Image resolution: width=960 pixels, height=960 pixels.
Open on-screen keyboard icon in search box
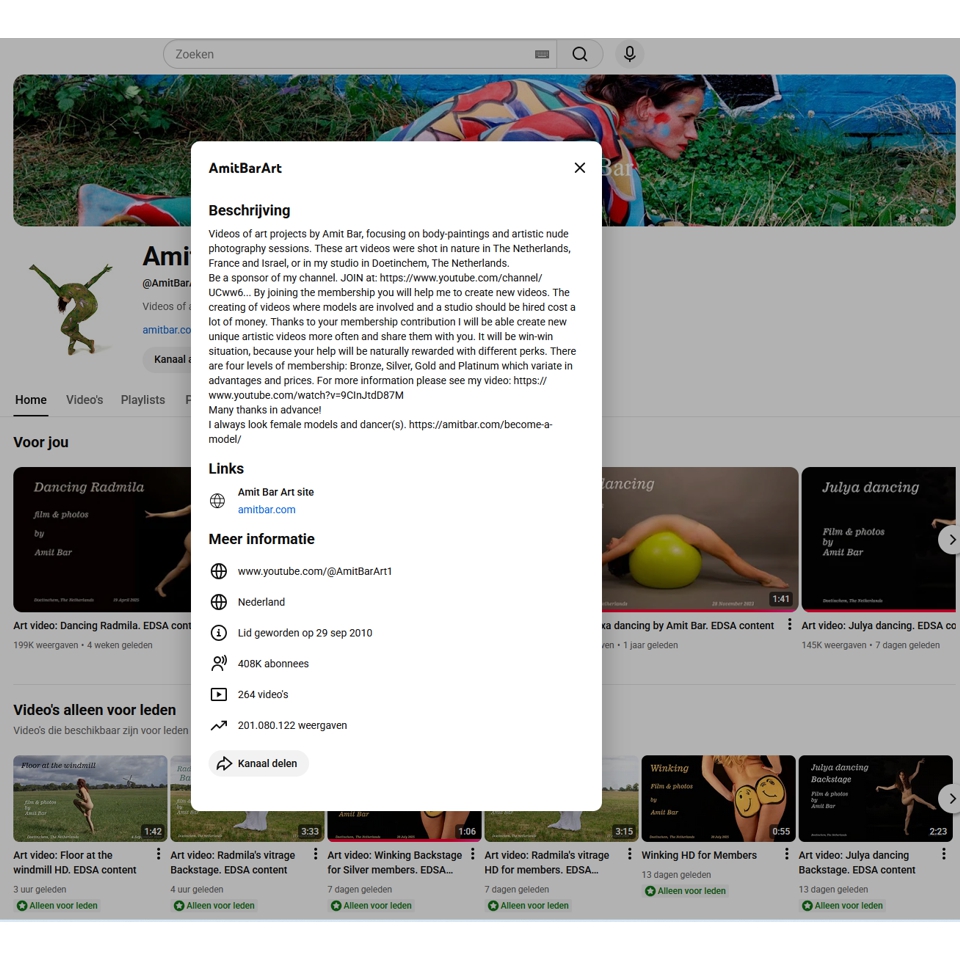(542, 54)
